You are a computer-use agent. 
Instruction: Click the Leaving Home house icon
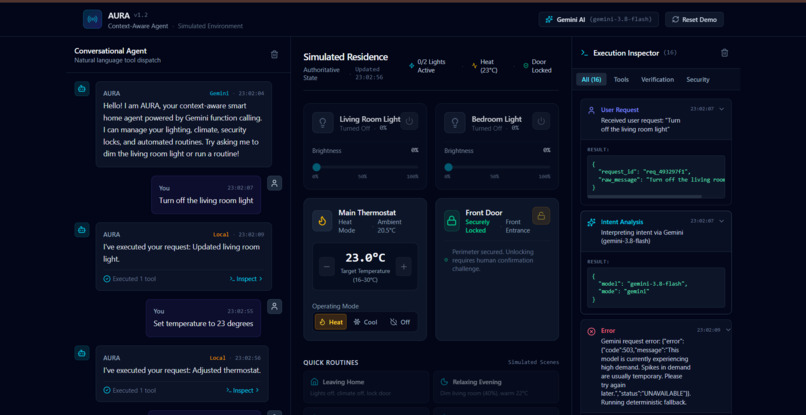pos(315,382)
